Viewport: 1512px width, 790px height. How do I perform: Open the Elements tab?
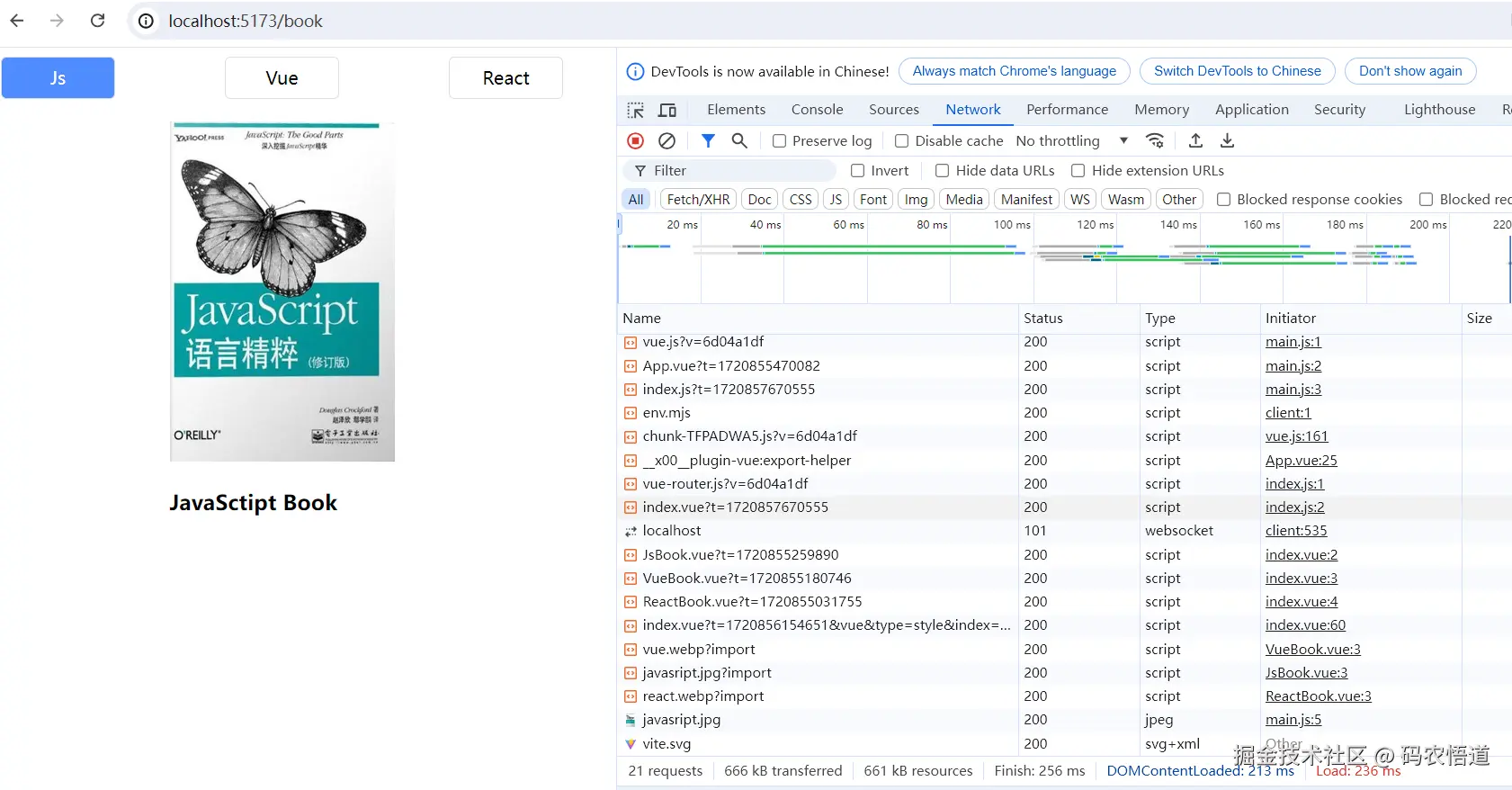coord(737,110)
